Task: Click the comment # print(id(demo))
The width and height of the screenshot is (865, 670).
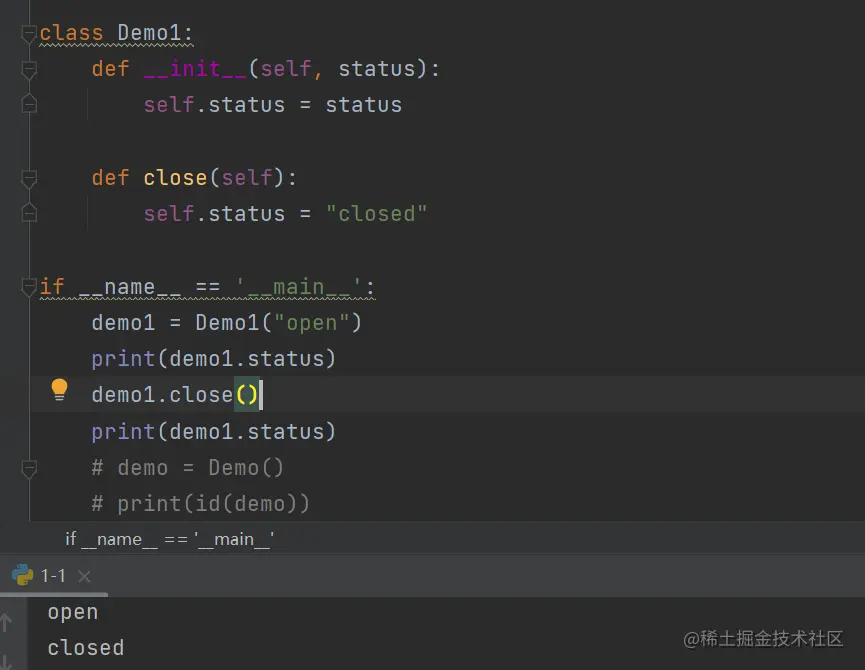Action: pos(201,504)
